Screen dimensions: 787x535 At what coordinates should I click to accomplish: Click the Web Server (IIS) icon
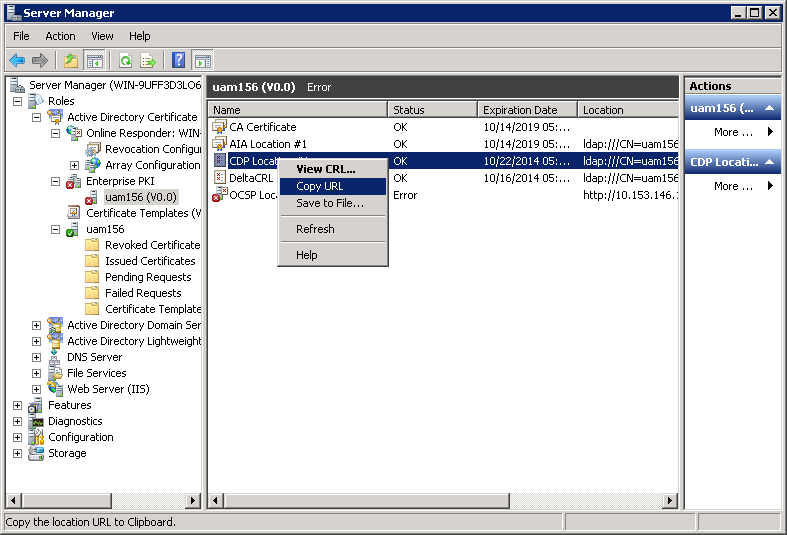pos(55,389)
